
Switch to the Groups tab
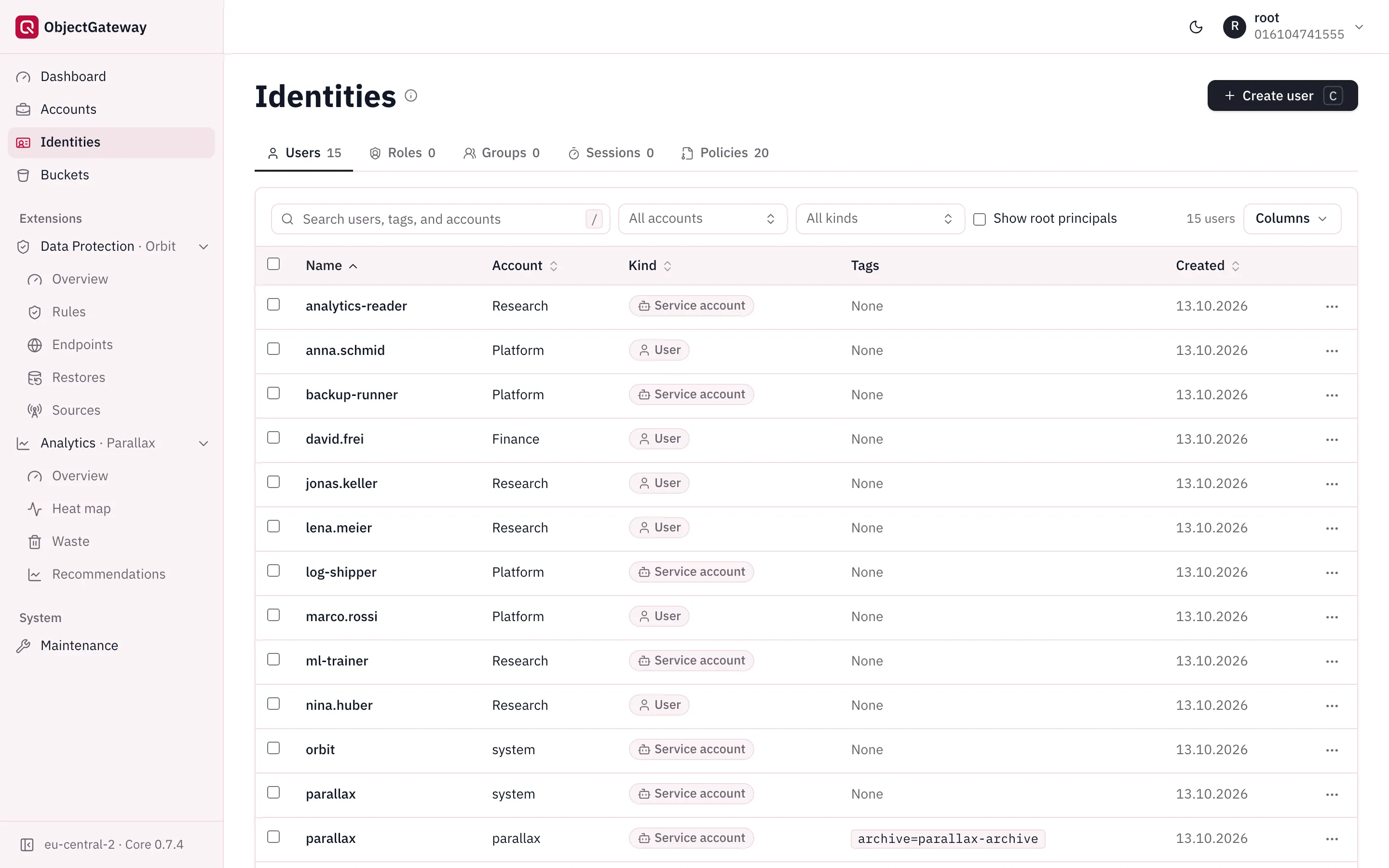point(502,153)
